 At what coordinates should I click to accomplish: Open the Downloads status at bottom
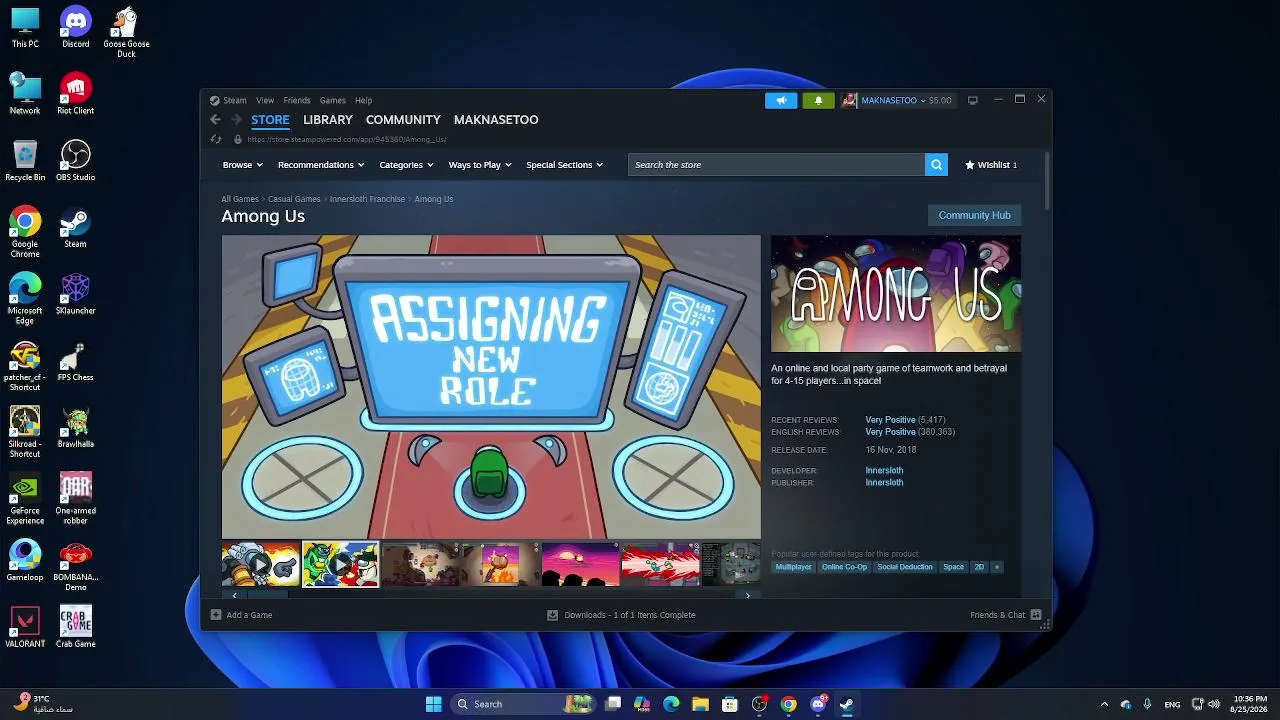[x=621, y=615]
